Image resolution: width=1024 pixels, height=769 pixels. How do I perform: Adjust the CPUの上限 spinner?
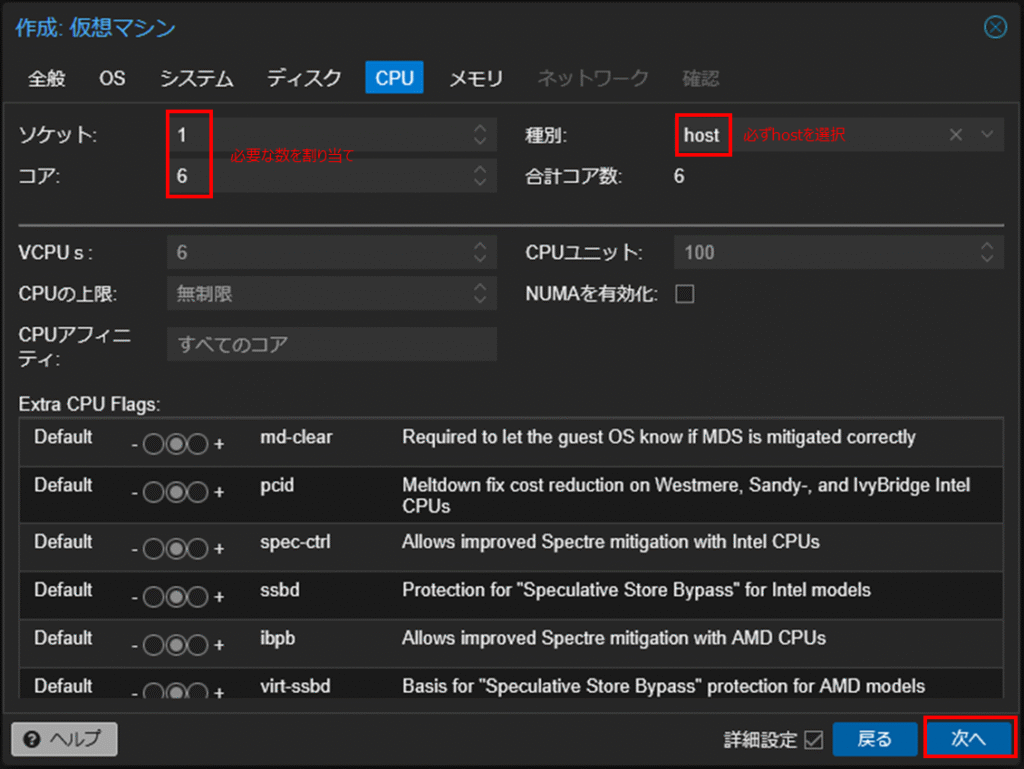480,294
